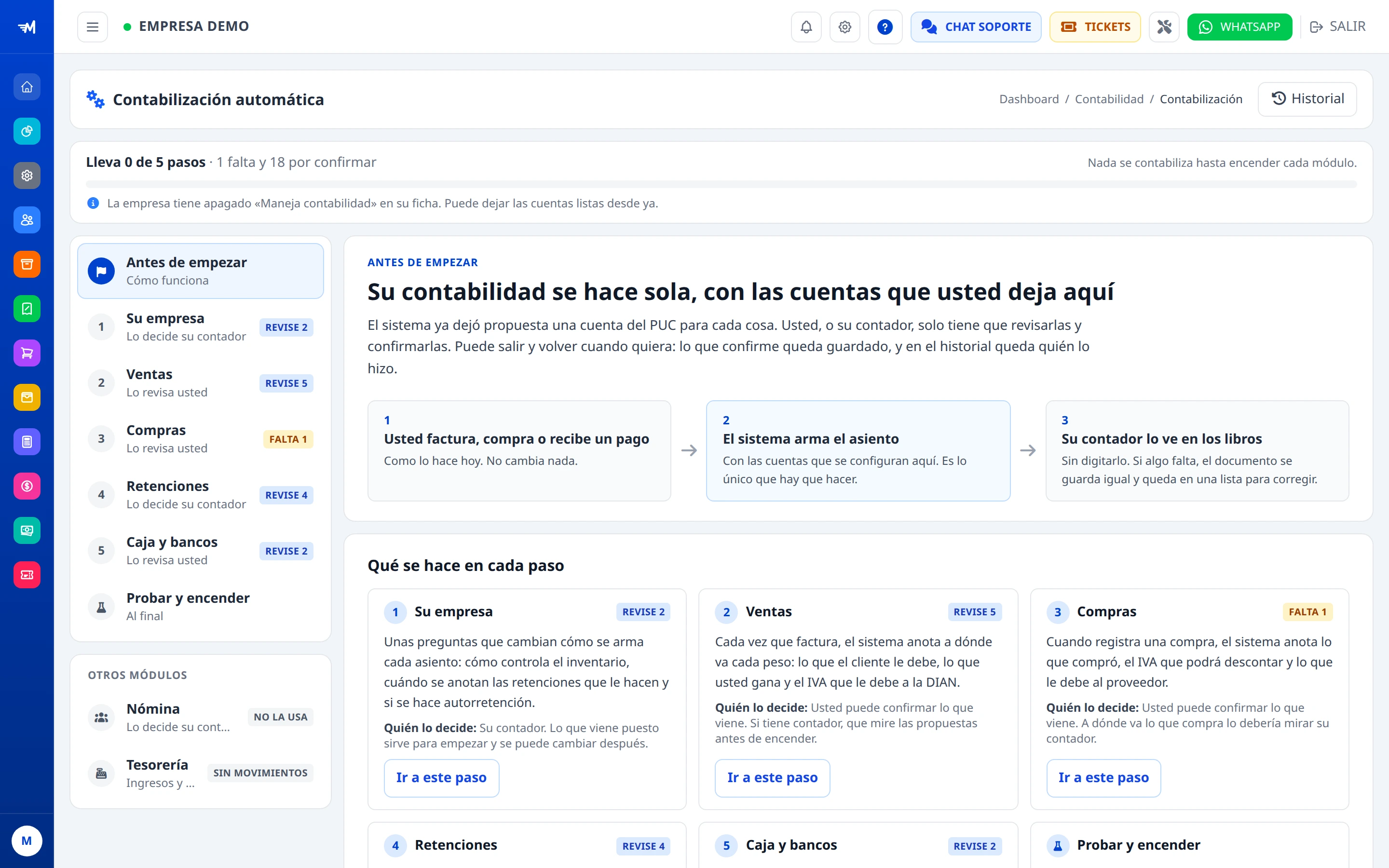The image size is (1389, 868).
Task: Open the calculator sidebar icon
Action: click(27, 441)
